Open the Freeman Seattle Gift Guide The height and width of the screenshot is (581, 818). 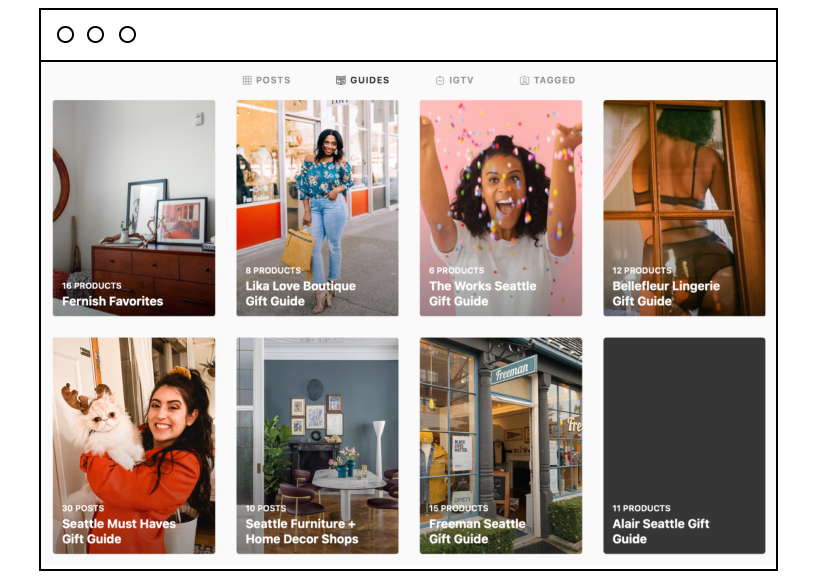501,445
